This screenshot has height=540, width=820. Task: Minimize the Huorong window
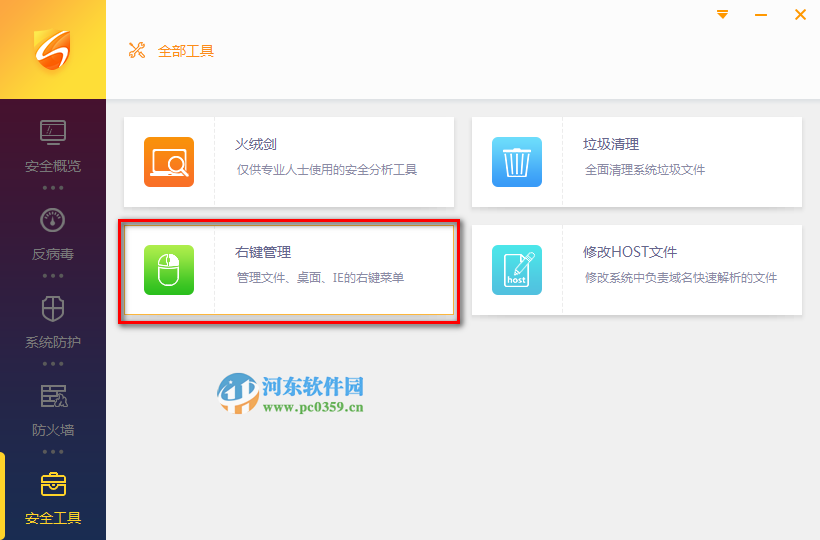(761, 15)
